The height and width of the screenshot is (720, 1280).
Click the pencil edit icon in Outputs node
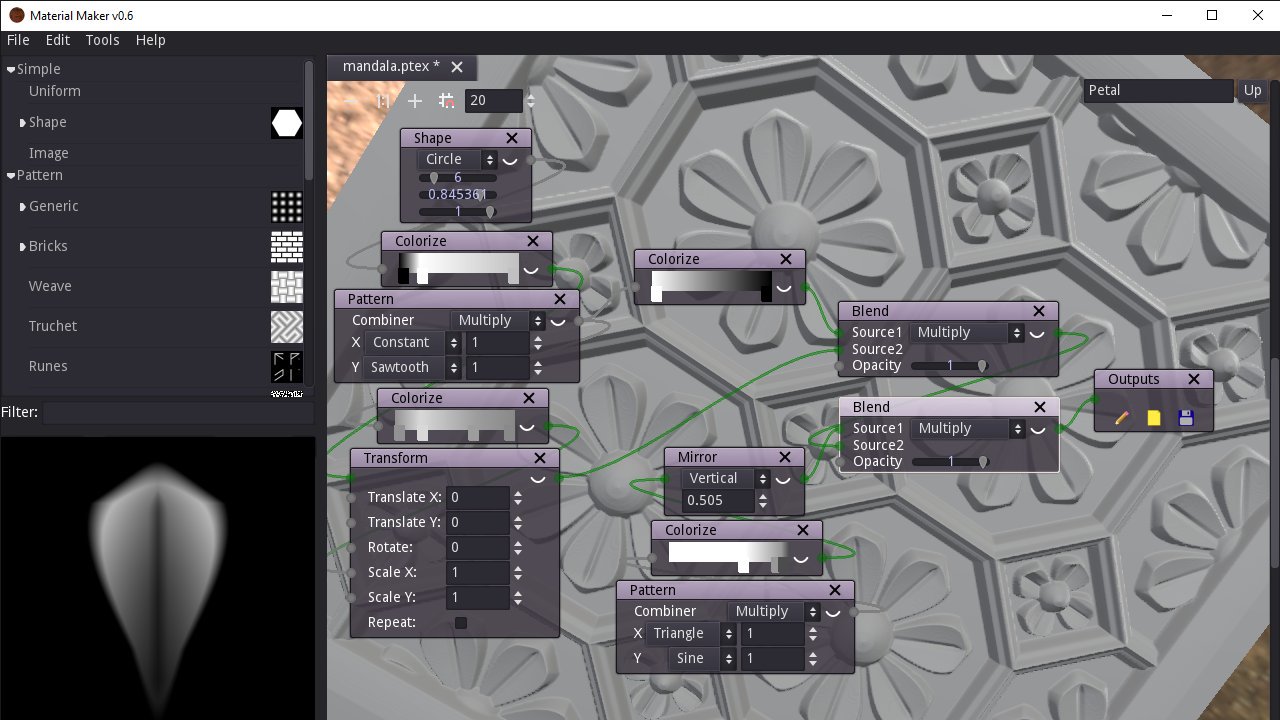(x=1120, y=418)
